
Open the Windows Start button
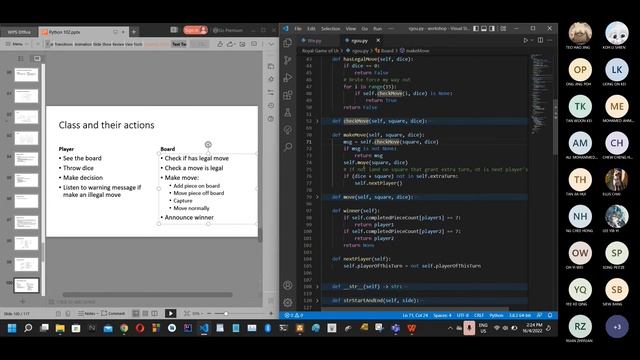click(x=12, y=328)
